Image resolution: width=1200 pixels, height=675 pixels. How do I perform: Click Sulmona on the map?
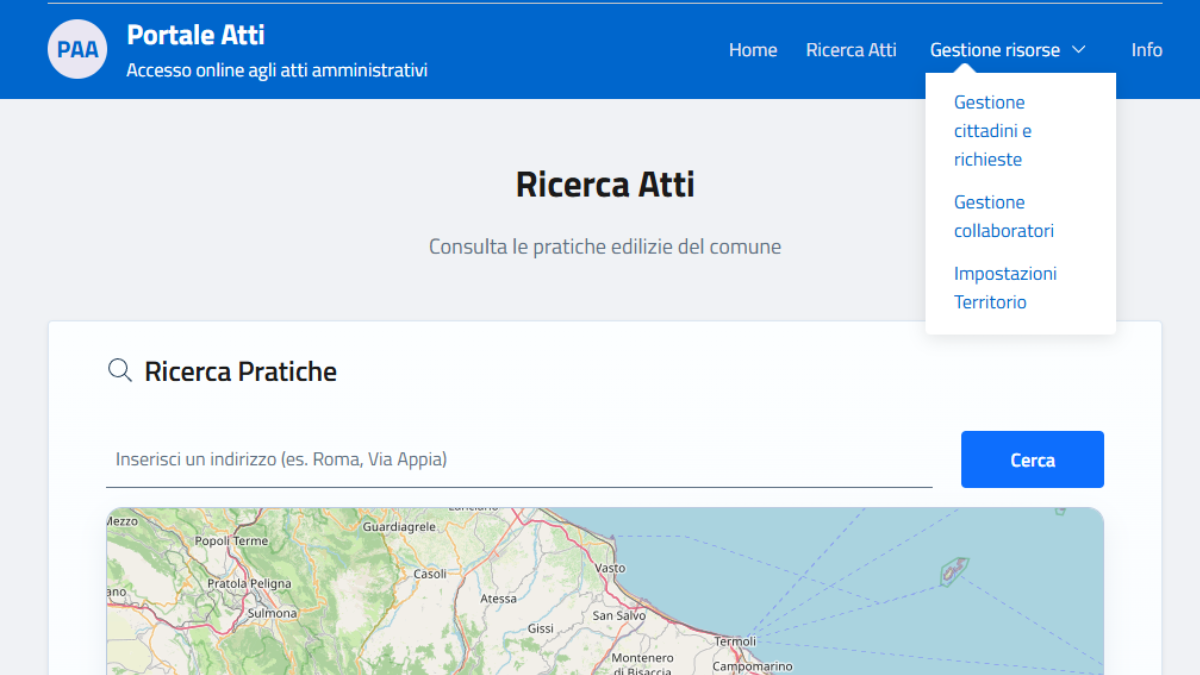coord(272,613)
